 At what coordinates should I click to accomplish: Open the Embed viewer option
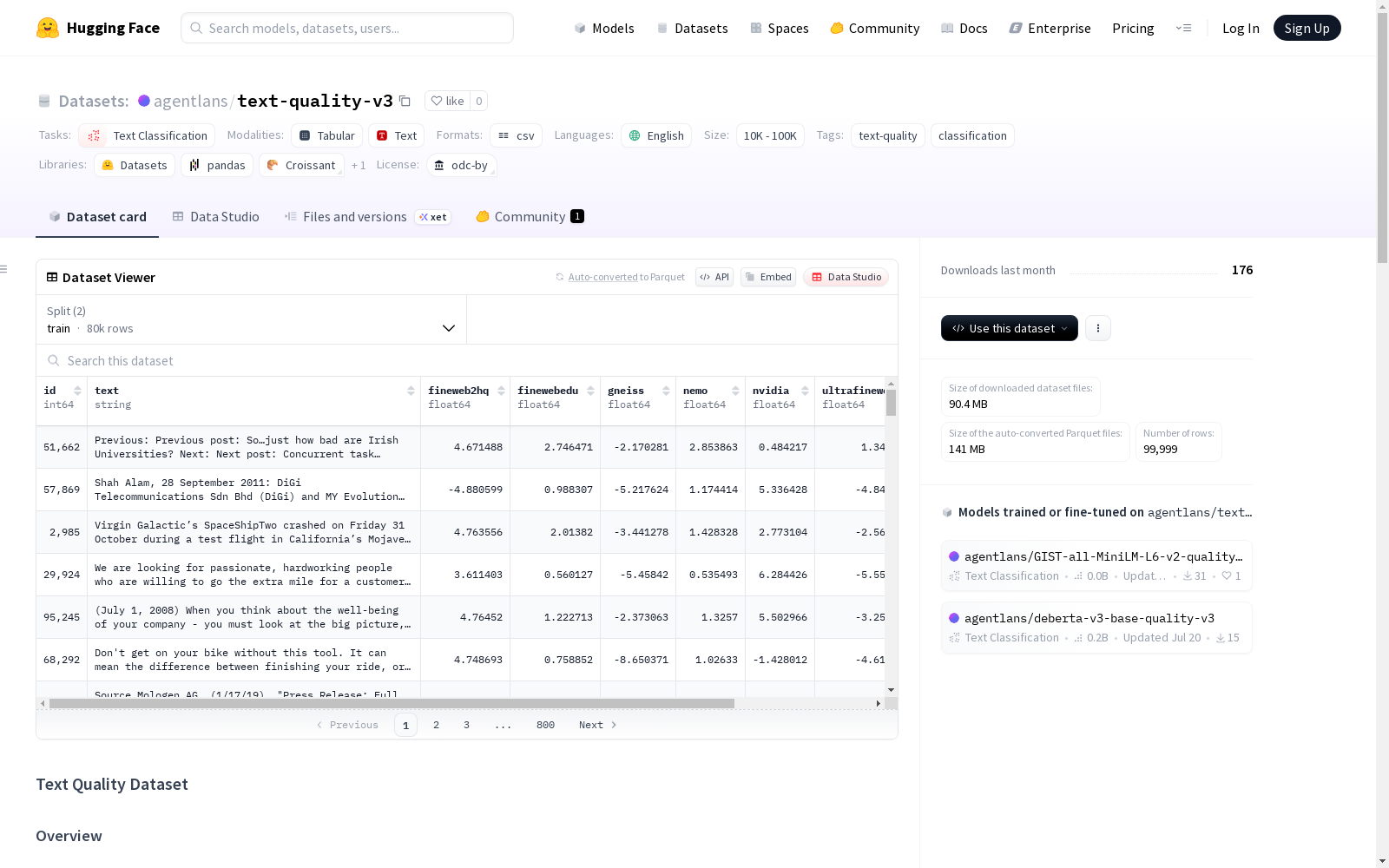pyautogui.click(x=768, y=277)
